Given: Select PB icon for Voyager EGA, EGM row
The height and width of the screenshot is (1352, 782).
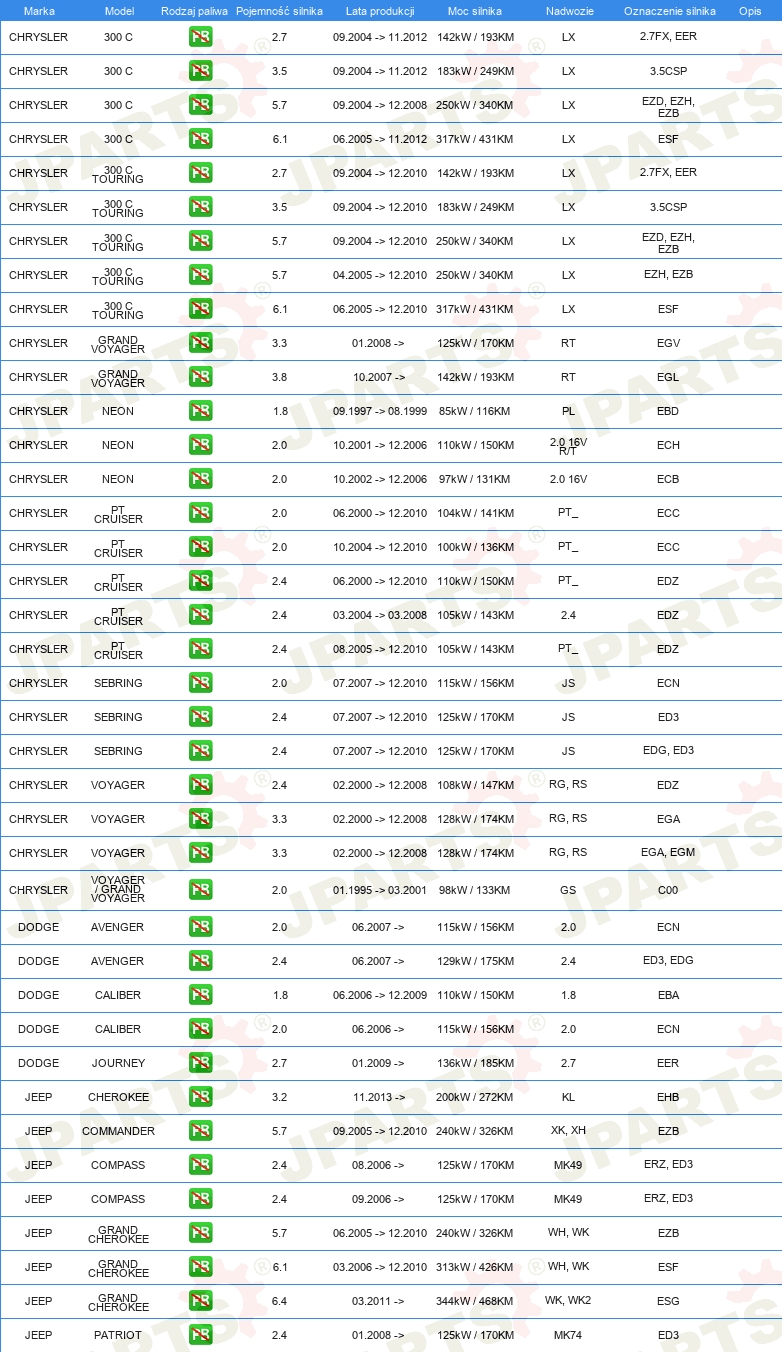Looking at the screenshot, I should click(x=200, y=853).
